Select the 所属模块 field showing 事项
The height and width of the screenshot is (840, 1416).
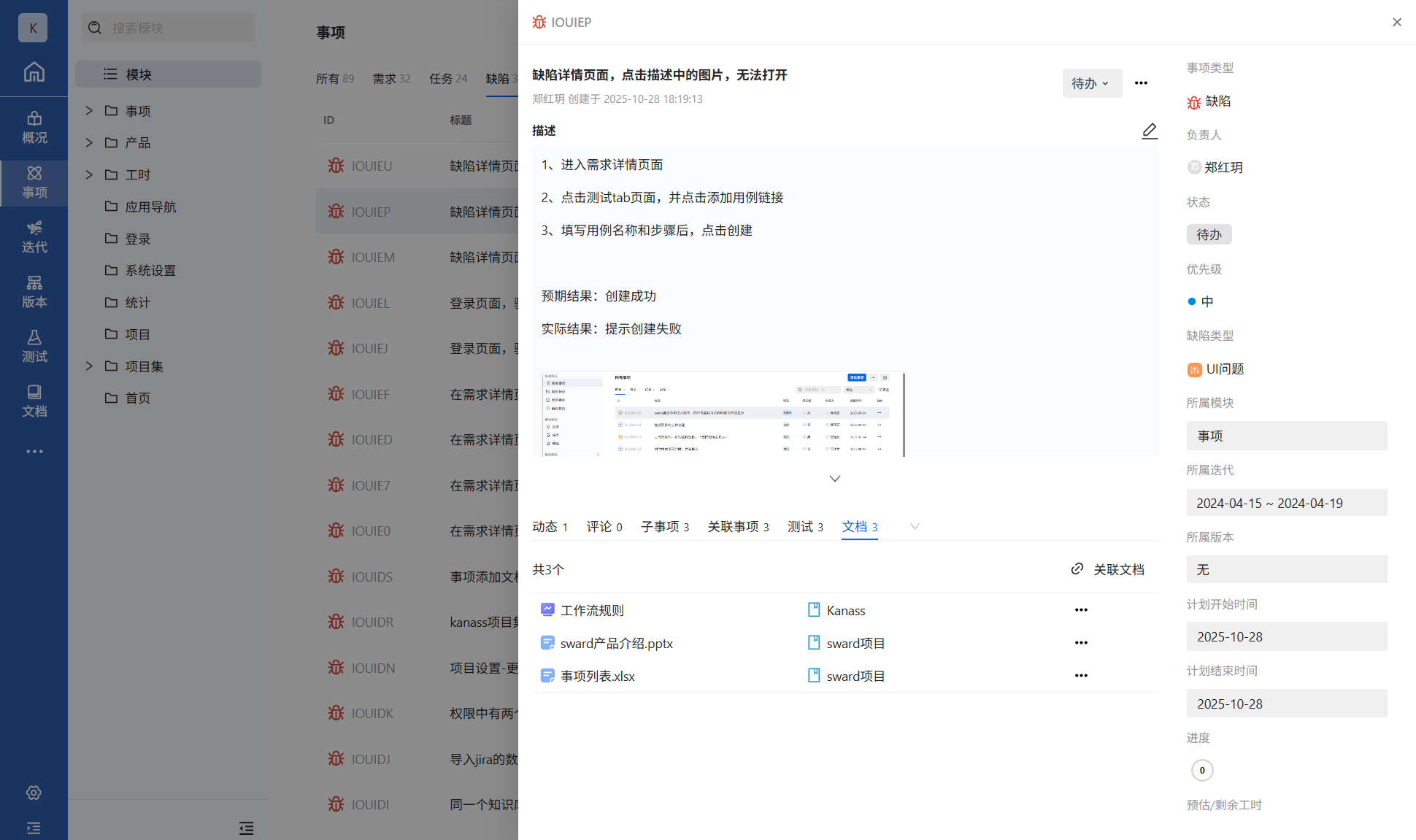click(1286, 436)
